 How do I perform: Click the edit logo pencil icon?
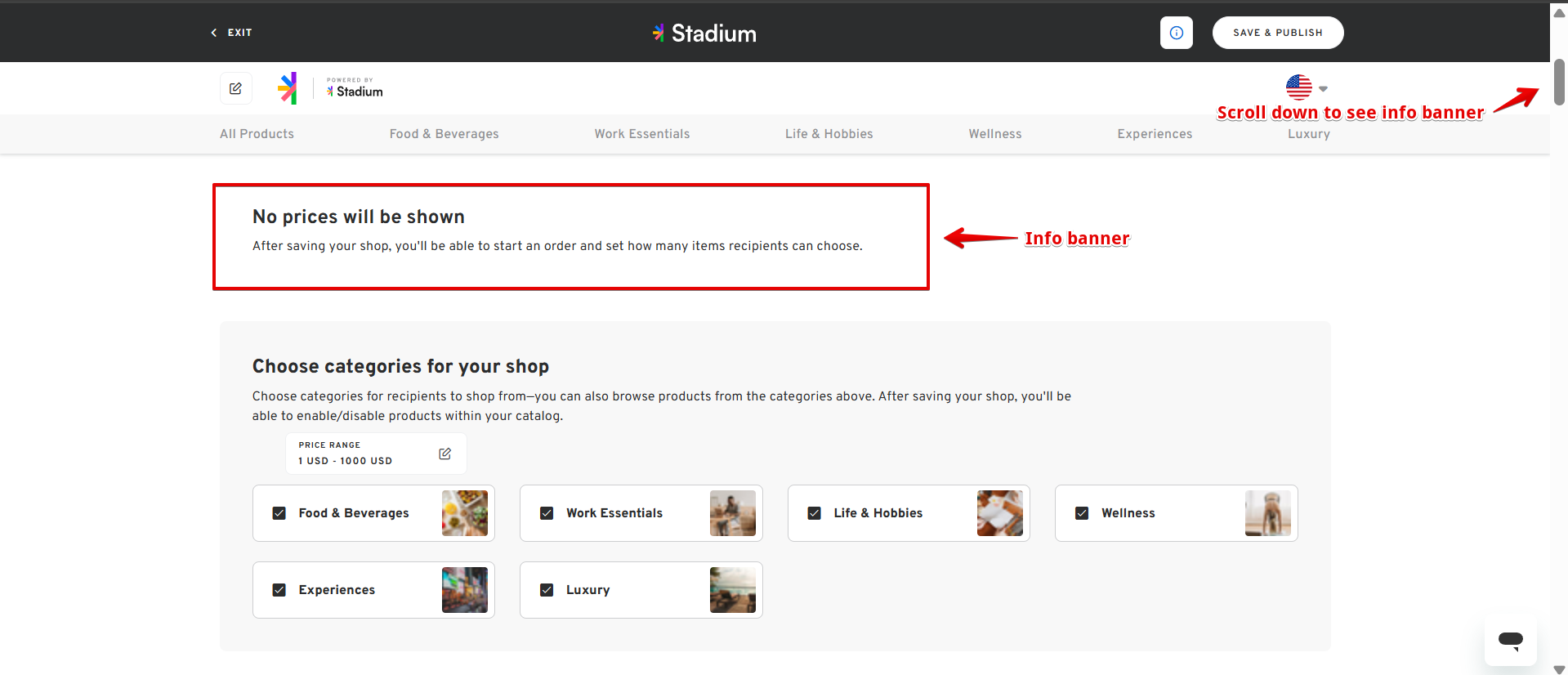[235, 88]
